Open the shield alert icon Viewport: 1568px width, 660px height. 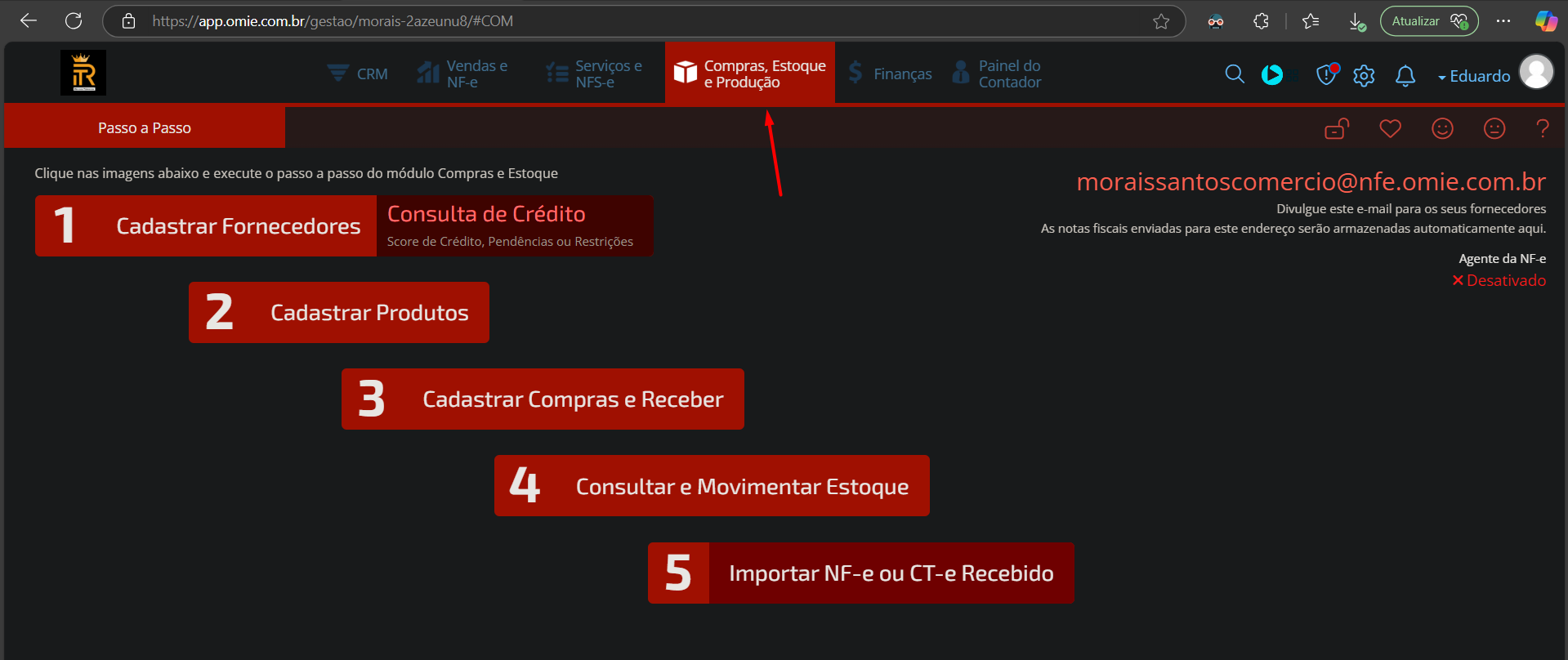pyautogui.click(x=1327, y=74)
